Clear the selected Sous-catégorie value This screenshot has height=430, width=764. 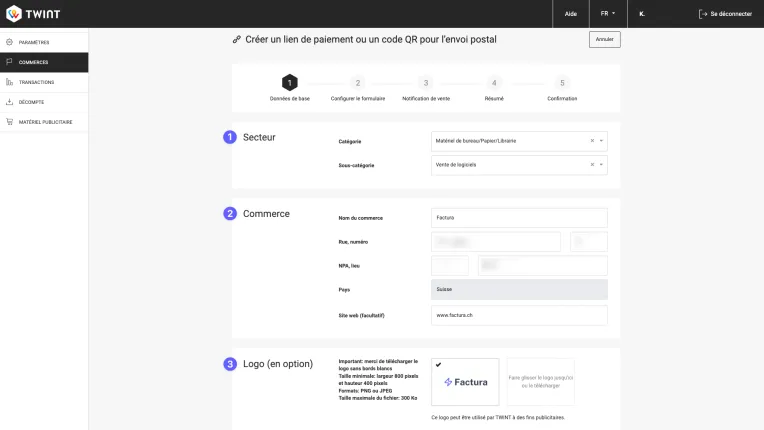[x=591, y=165]
